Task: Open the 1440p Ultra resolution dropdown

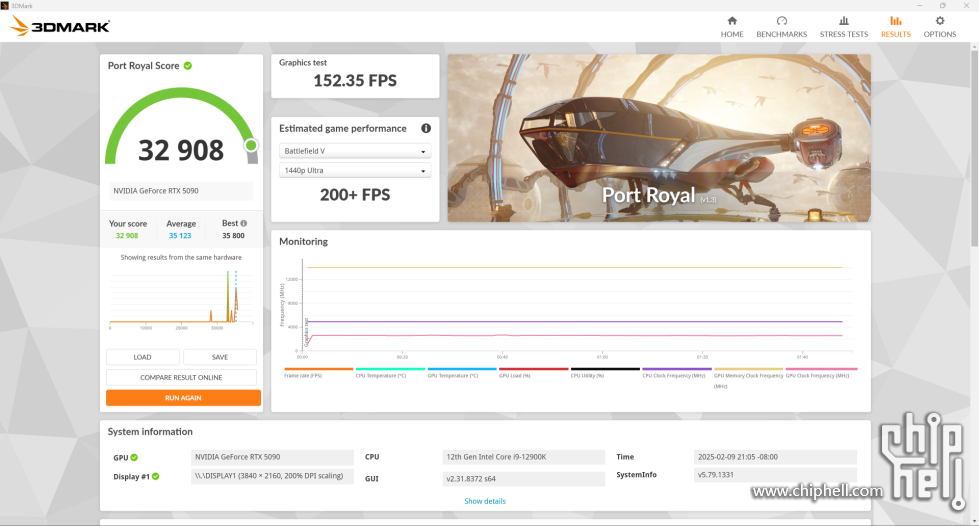Action: [x=355, y=171]
